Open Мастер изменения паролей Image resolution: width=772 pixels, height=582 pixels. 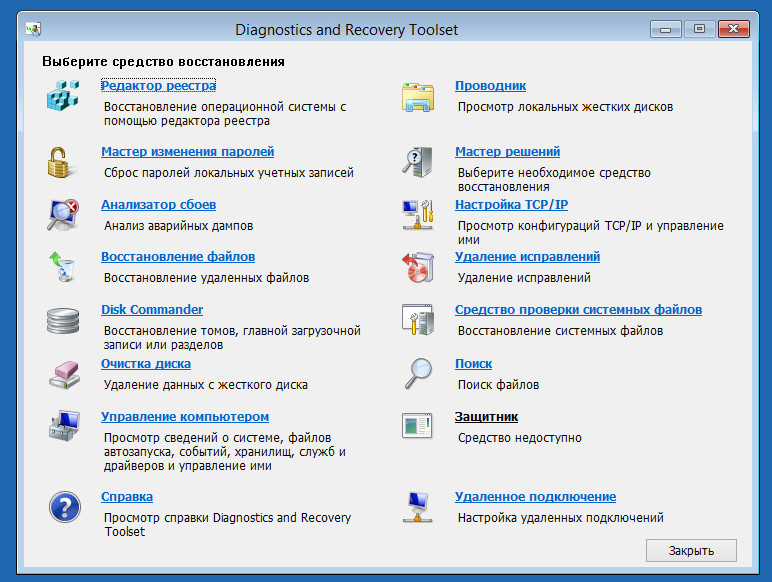click(x=188, y=152)
